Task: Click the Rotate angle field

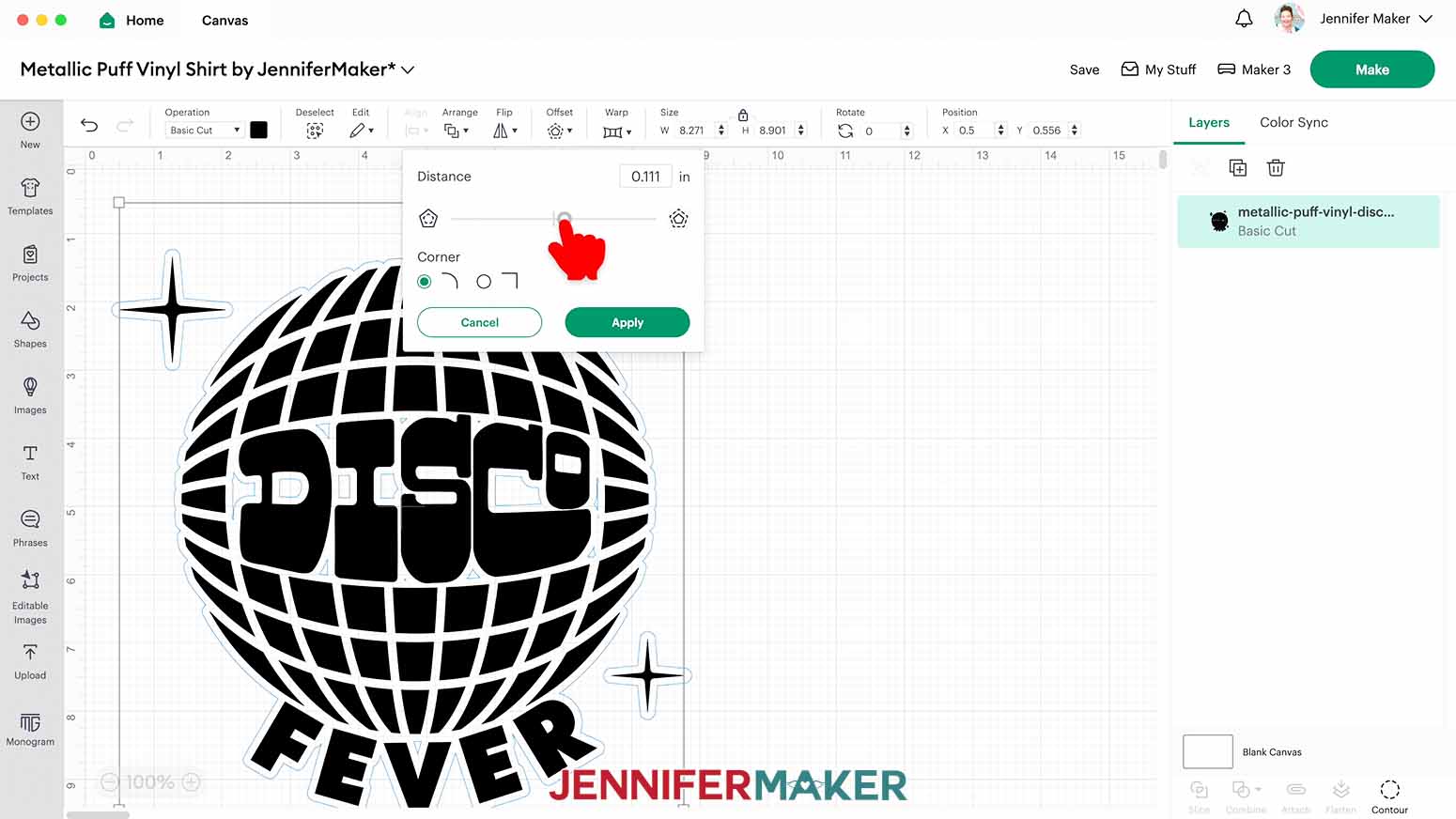Action: tap(880, 131)
